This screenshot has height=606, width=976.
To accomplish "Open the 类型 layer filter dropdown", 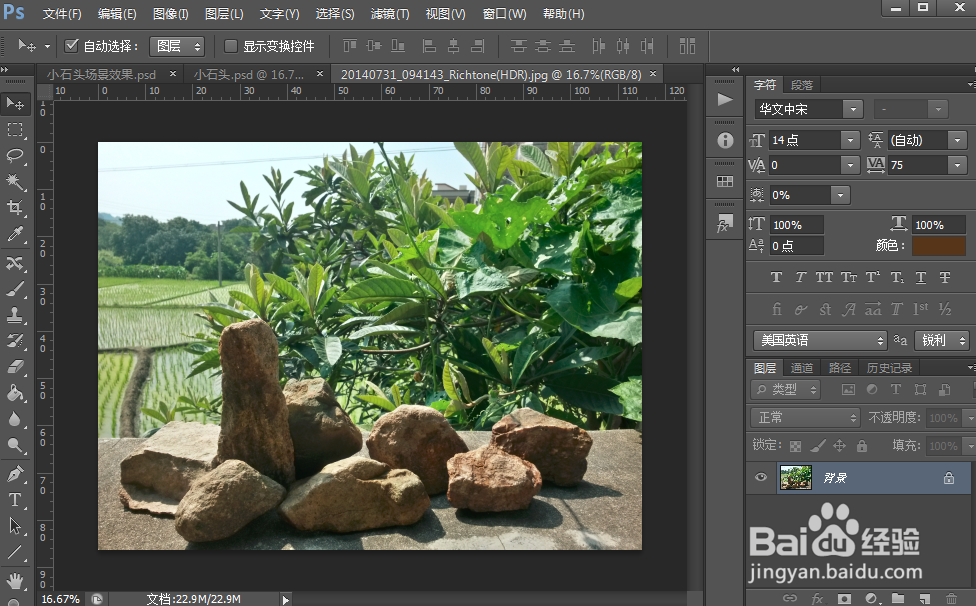I will [786, 389].
